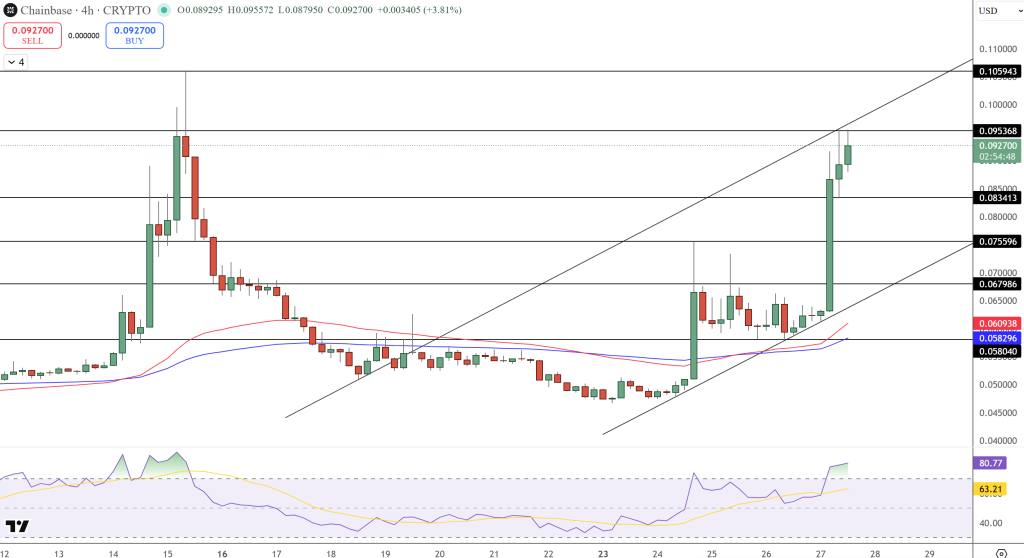This screenshot has width=1024, height=558.
Task: Collapse the indicator legend showing 4
Action: point(16,62)
